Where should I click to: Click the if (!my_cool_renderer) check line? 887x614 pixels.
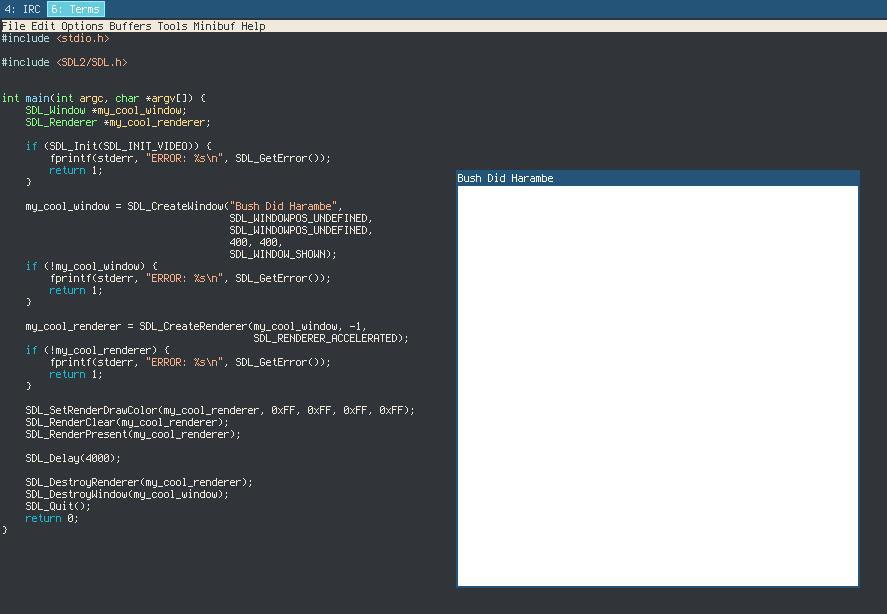pyautogui.click(x=97, y=350)
